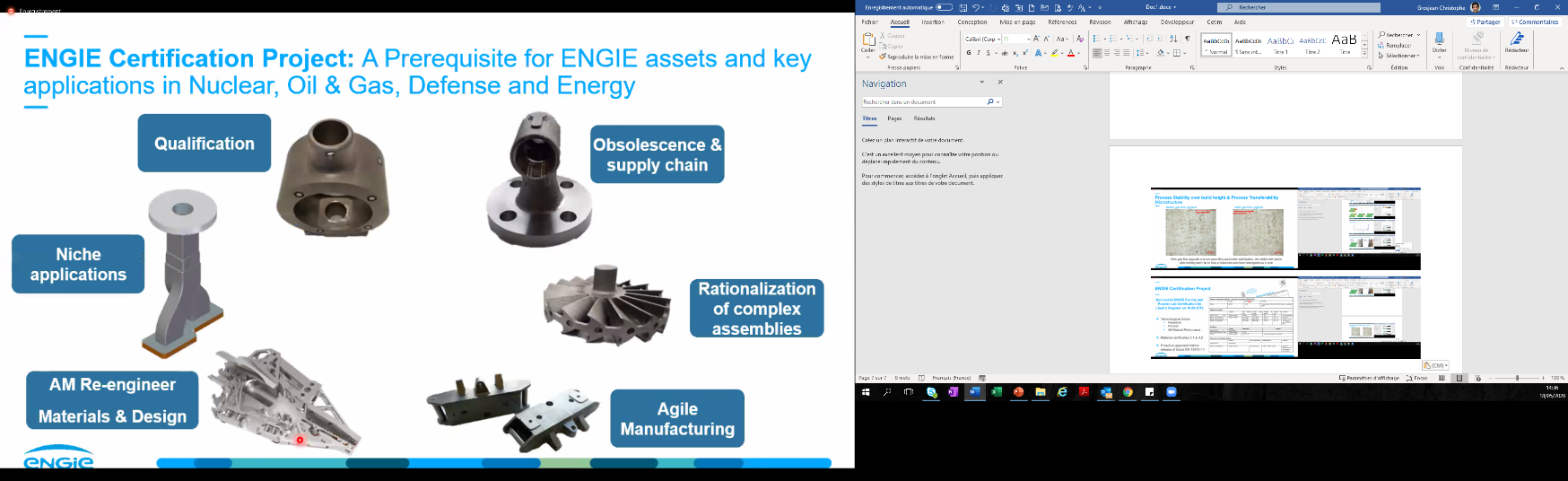Image resolution: width=1568 pixels, height=481 pixels.
Task: Open the font color dropdown arrow
Action: click(1079, 53)
